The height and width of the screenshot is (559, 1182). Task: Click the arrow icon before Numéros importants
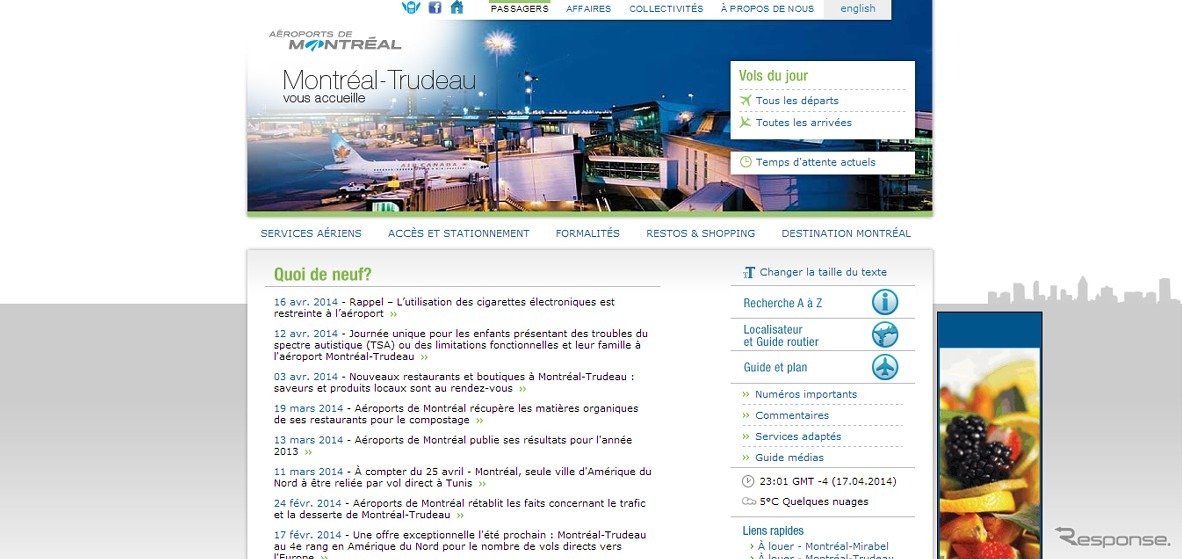[746, 394]
